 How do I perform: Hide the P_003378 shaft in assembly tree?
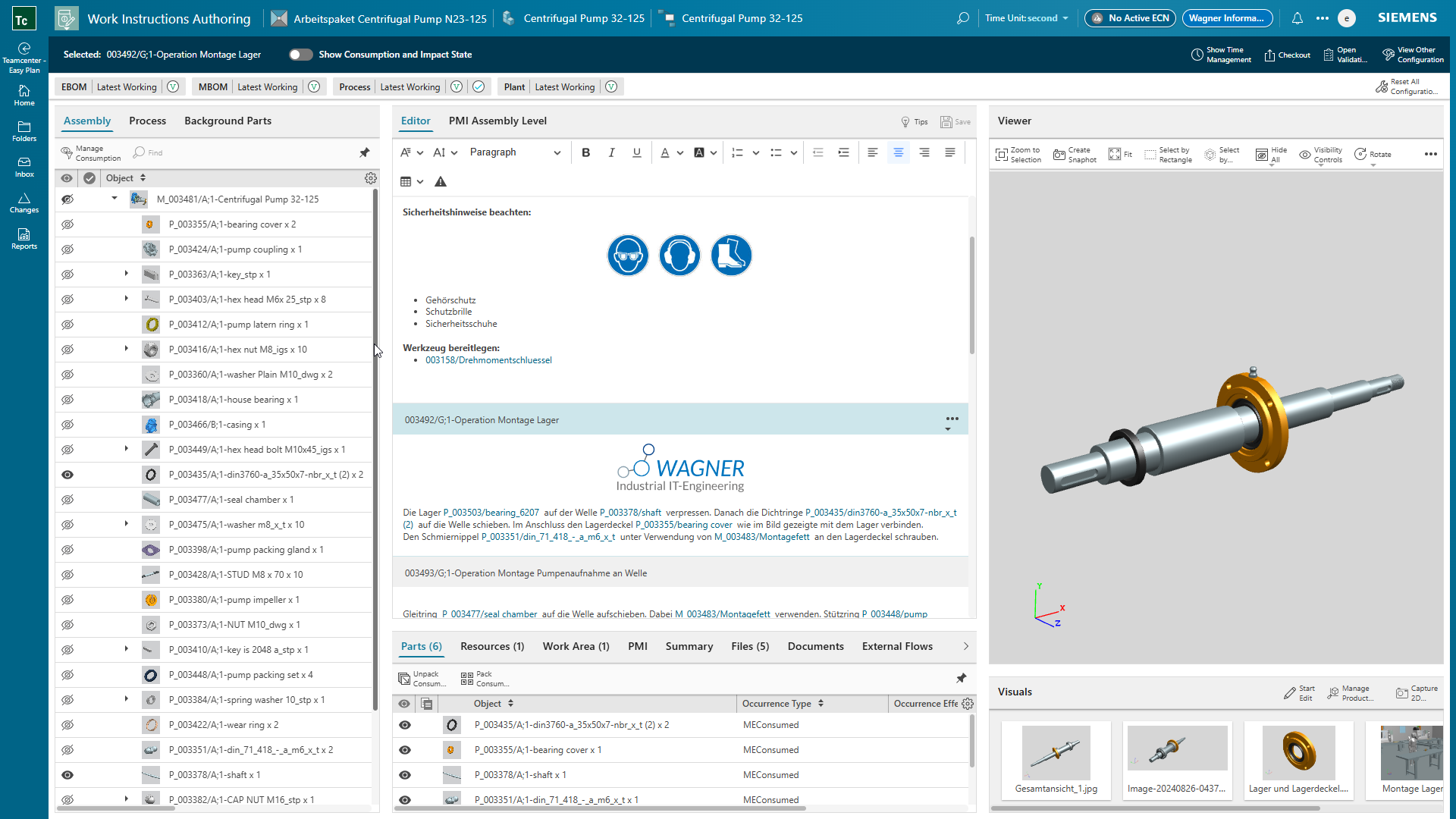67,775
